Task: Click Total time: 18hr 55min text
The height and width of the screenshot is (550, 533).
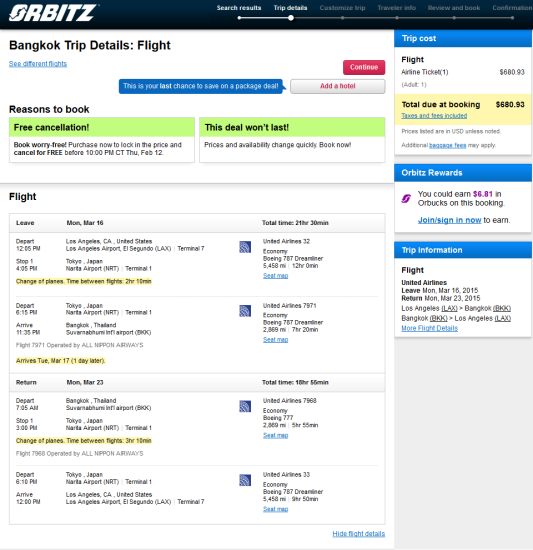Action: [295, 382]
